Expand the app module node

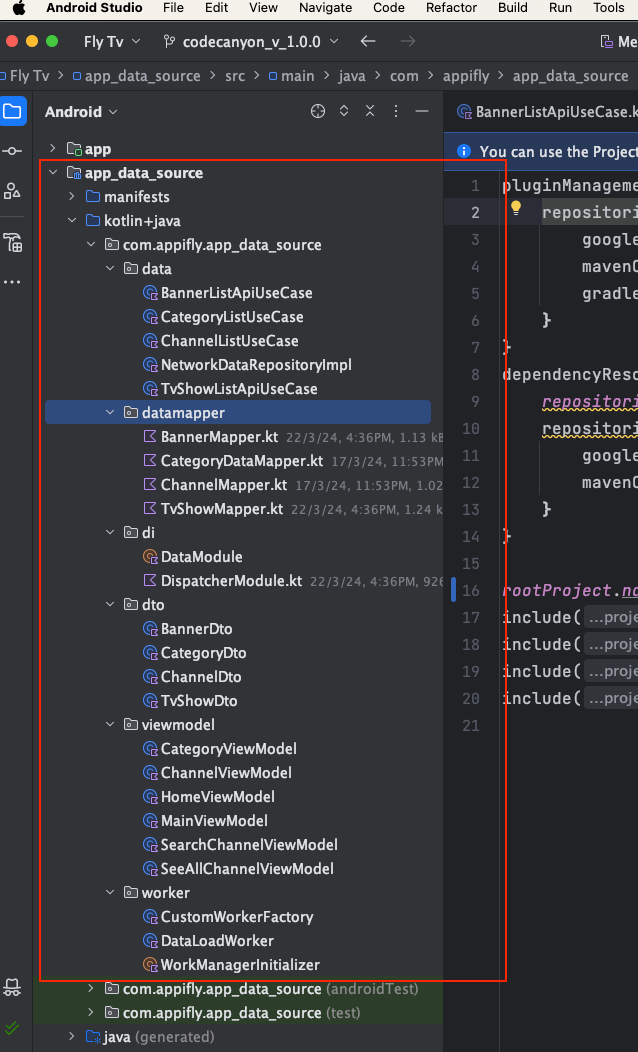point(54,149)
